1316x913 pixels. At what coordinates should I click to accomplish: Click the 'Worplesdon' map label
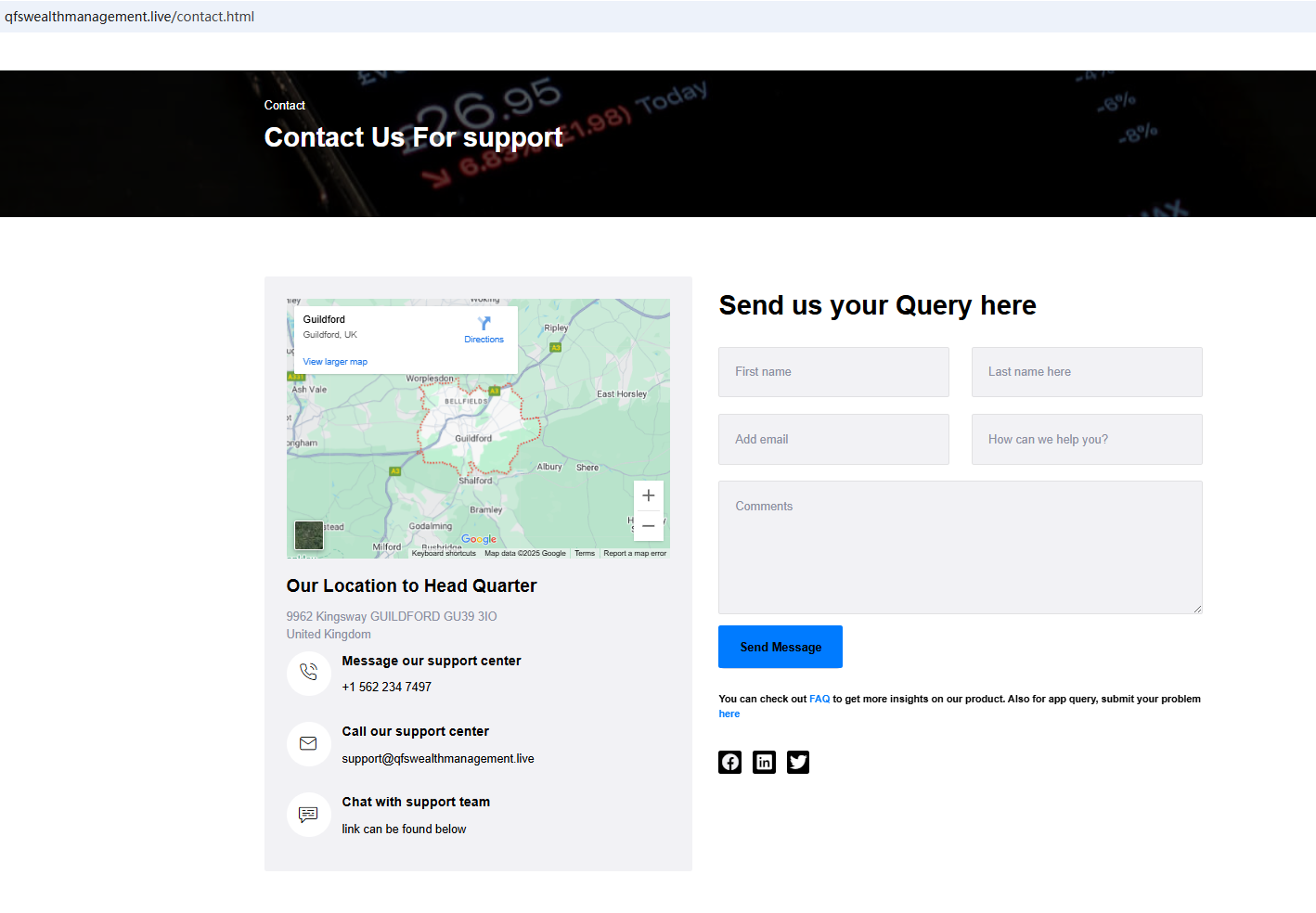430,379
